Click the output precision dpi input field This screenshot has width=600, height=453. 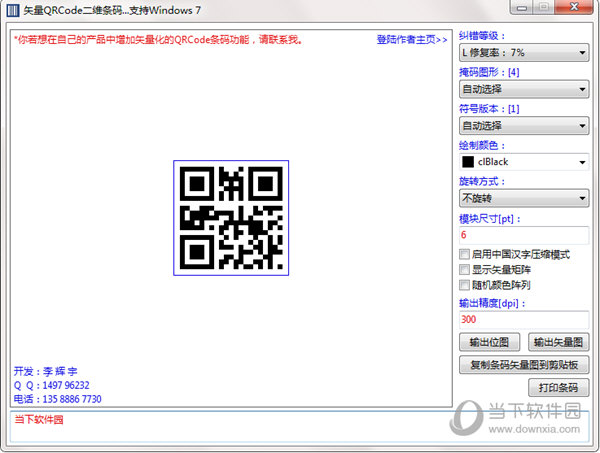coord(524,319)
